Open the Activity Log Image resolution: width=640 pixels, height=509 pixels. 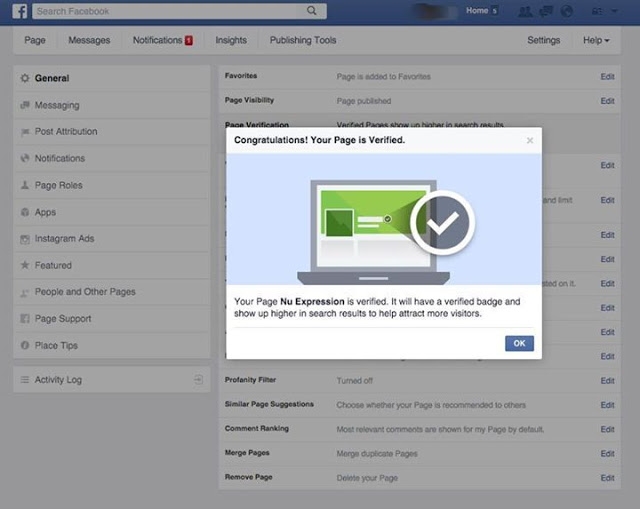click(112, 380)
